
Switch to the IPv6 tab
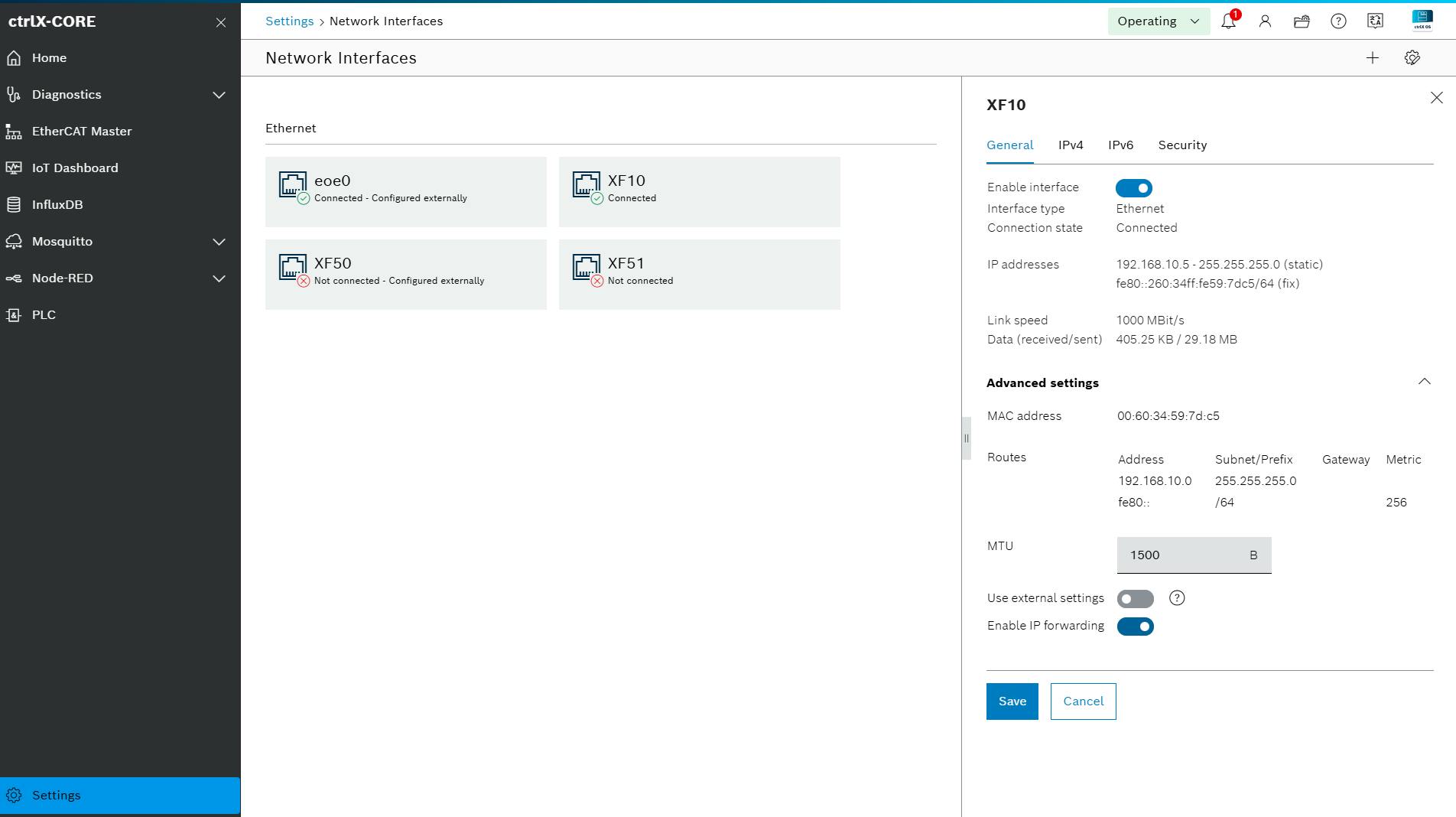[1120, 145]
